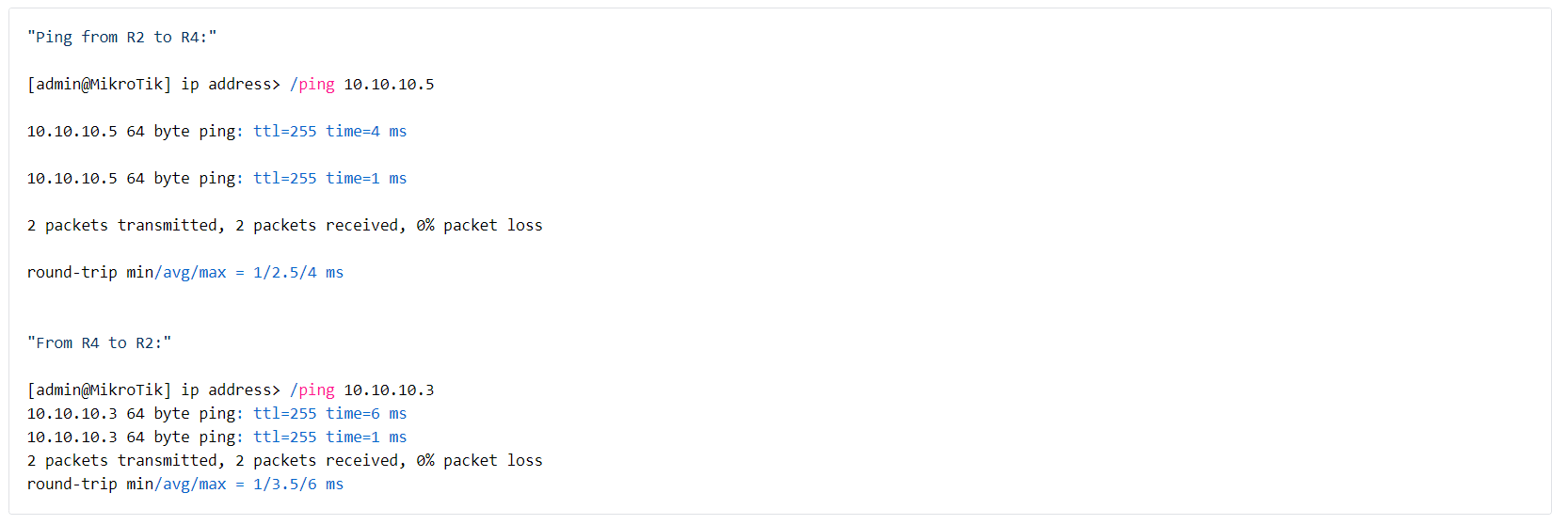The image size is (1568, 525).
Task: Click the first ttl=255 time=1 ms result
Action: 329,178
